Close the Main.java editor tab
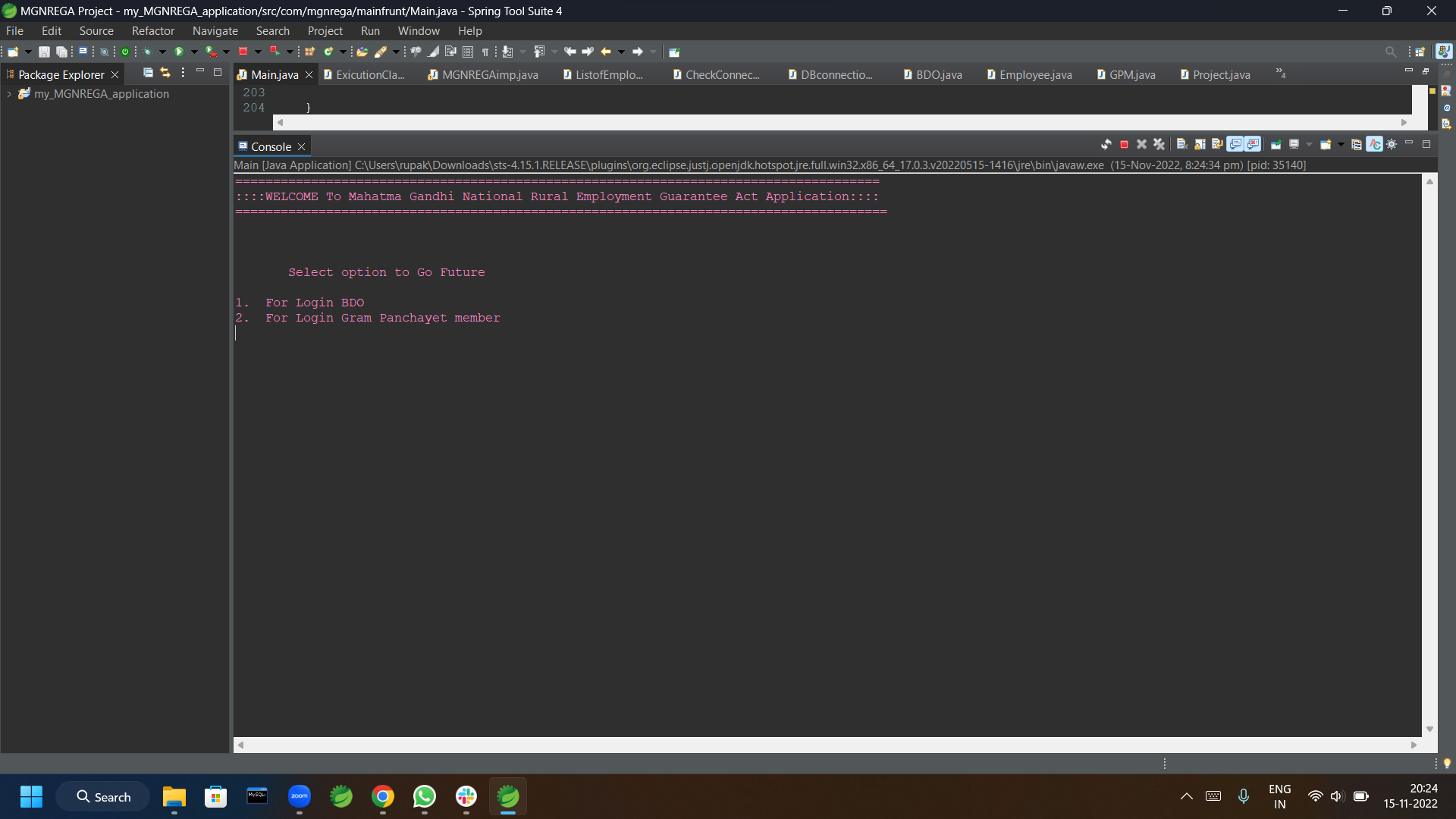Screen dimensions: 1456x819 [x=309, y=74]
